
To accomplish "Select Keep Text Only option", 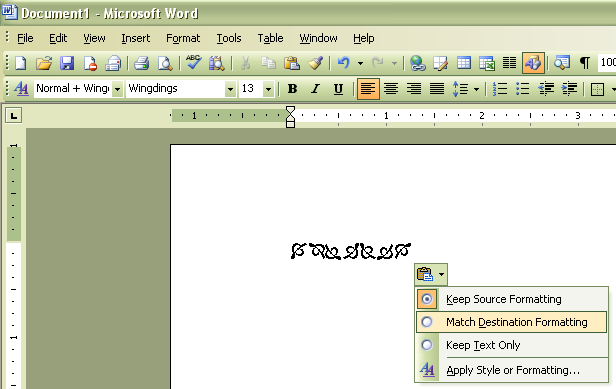I will 511,345.
